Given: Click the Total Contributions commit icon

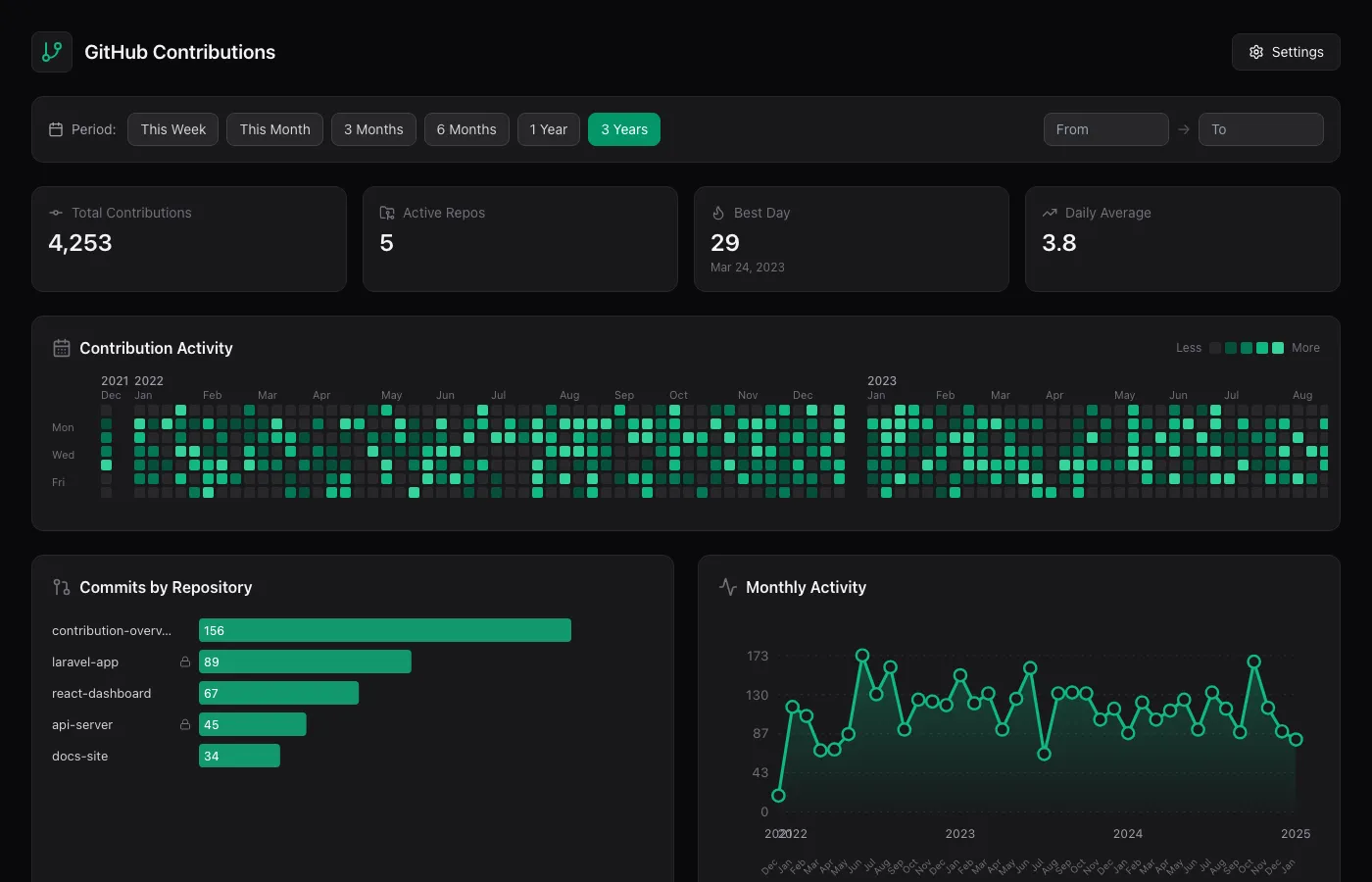Looking at the screenshot, I should pos(56,213).
